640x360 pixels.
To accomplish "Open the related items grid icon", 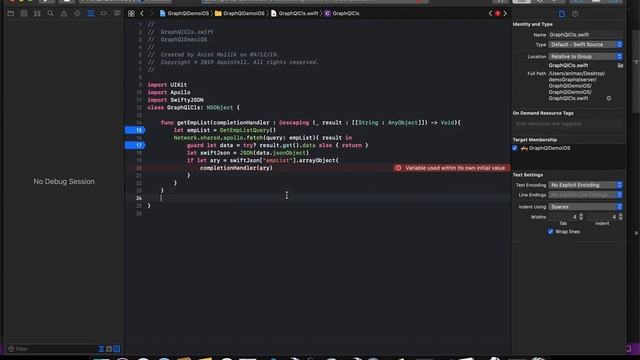I will 131,13.
